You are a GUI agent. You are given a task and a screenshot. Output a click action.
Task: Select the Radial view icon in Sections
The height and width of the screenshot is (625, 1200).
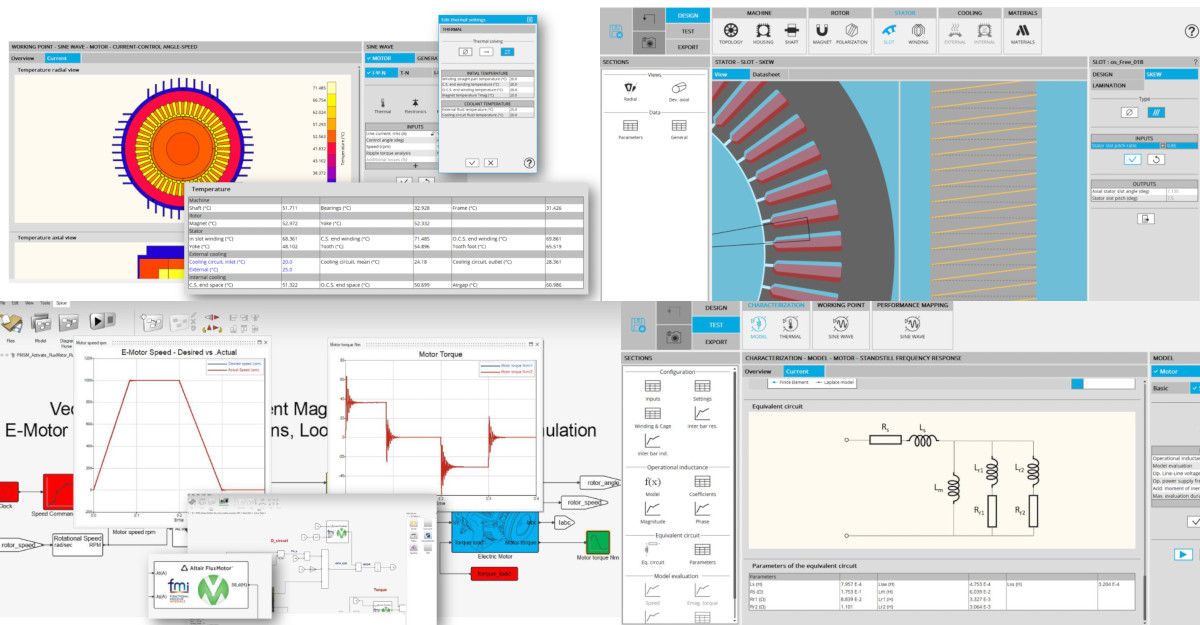pos(630,92)
